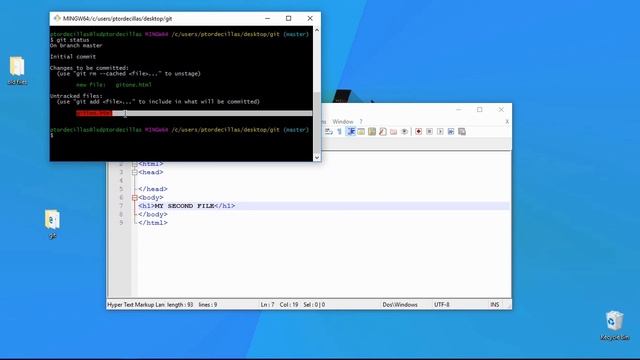Click 'git status' command line in terminal
Viewport: 640px width, 360px height.
70,40
